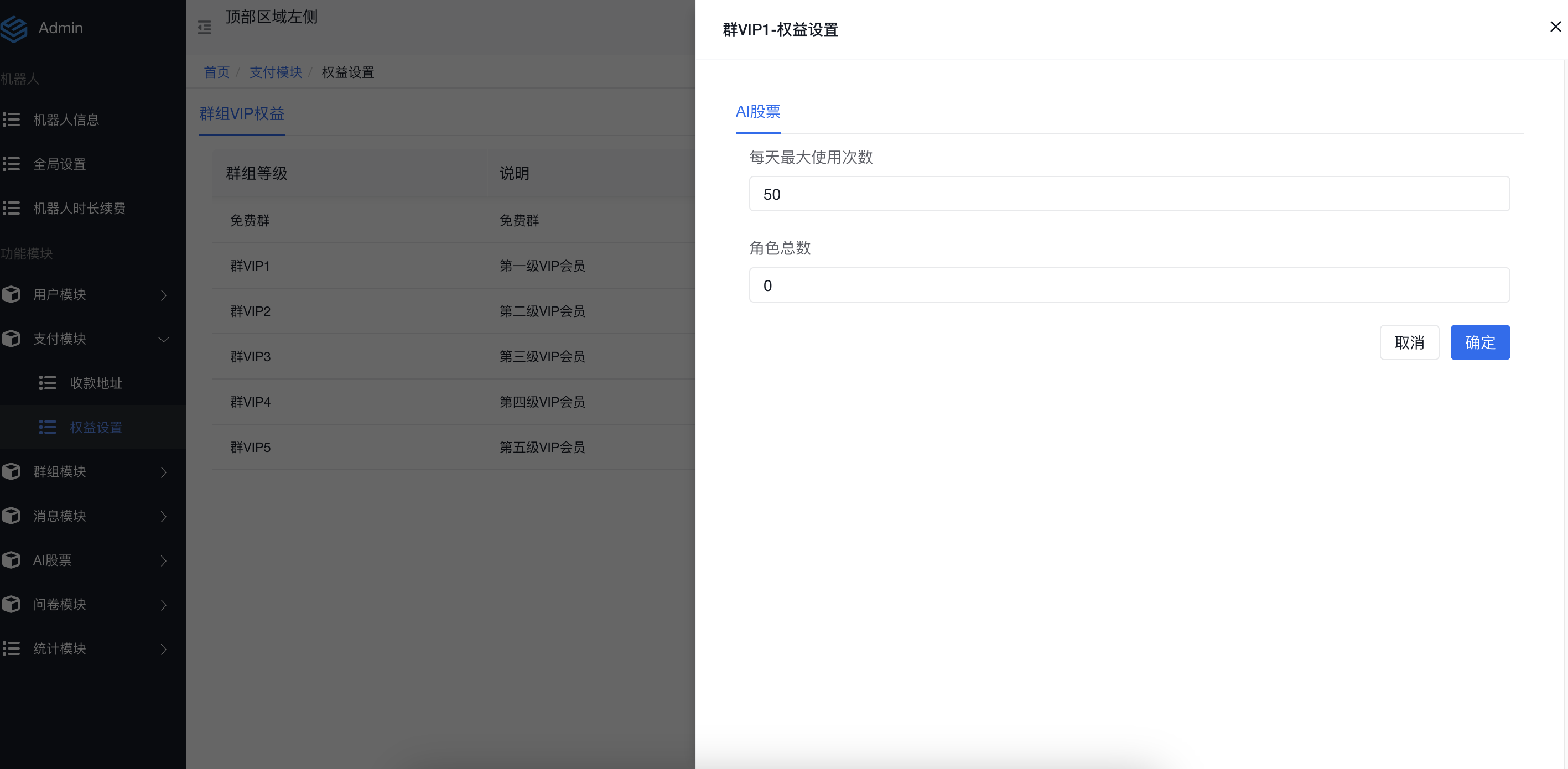Close the 群VIP1 权益设置 drawer
The height and width of the screenshot is (769, 1568).
(1555, 27)
